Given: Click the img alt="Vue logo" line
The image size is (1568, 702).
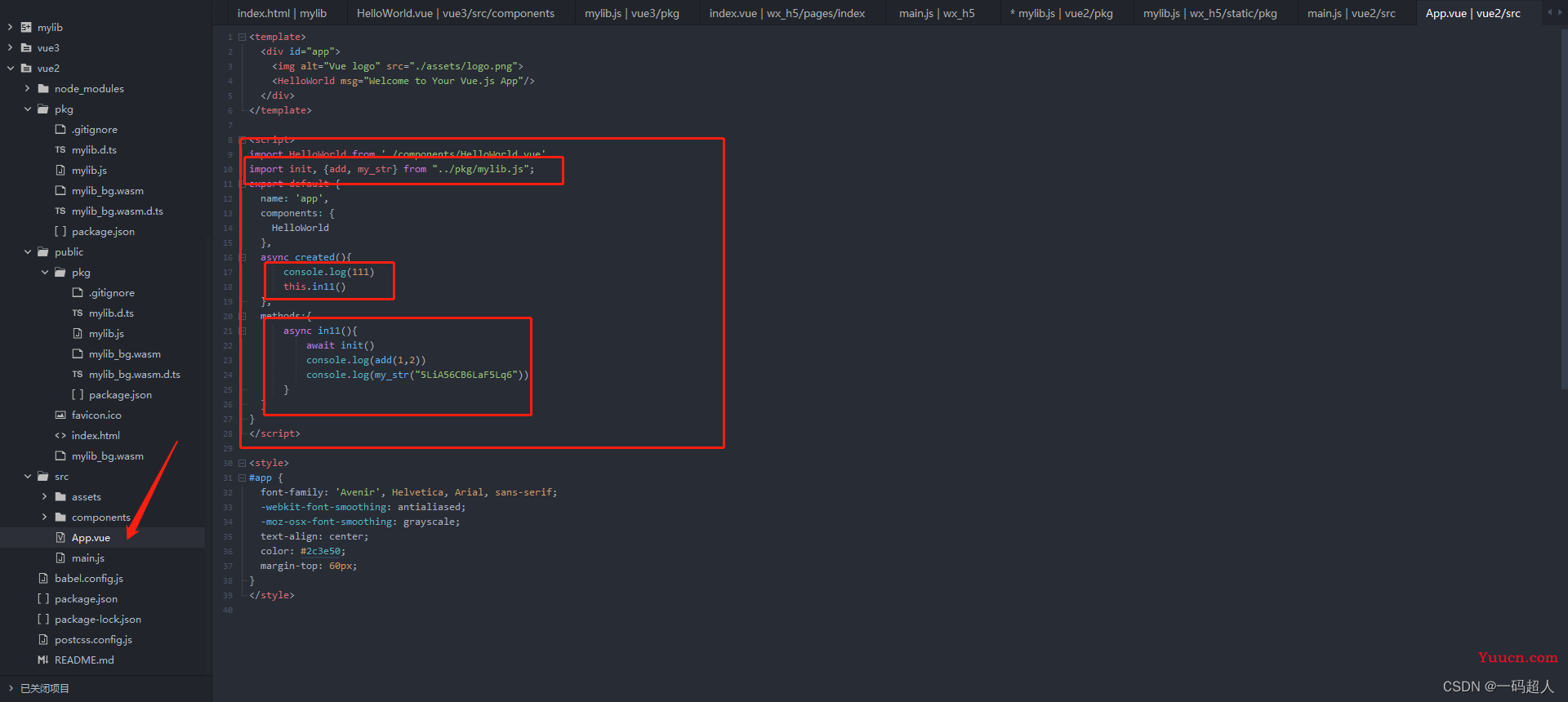Looking at the screenshot, I should (x=398, y=66).
